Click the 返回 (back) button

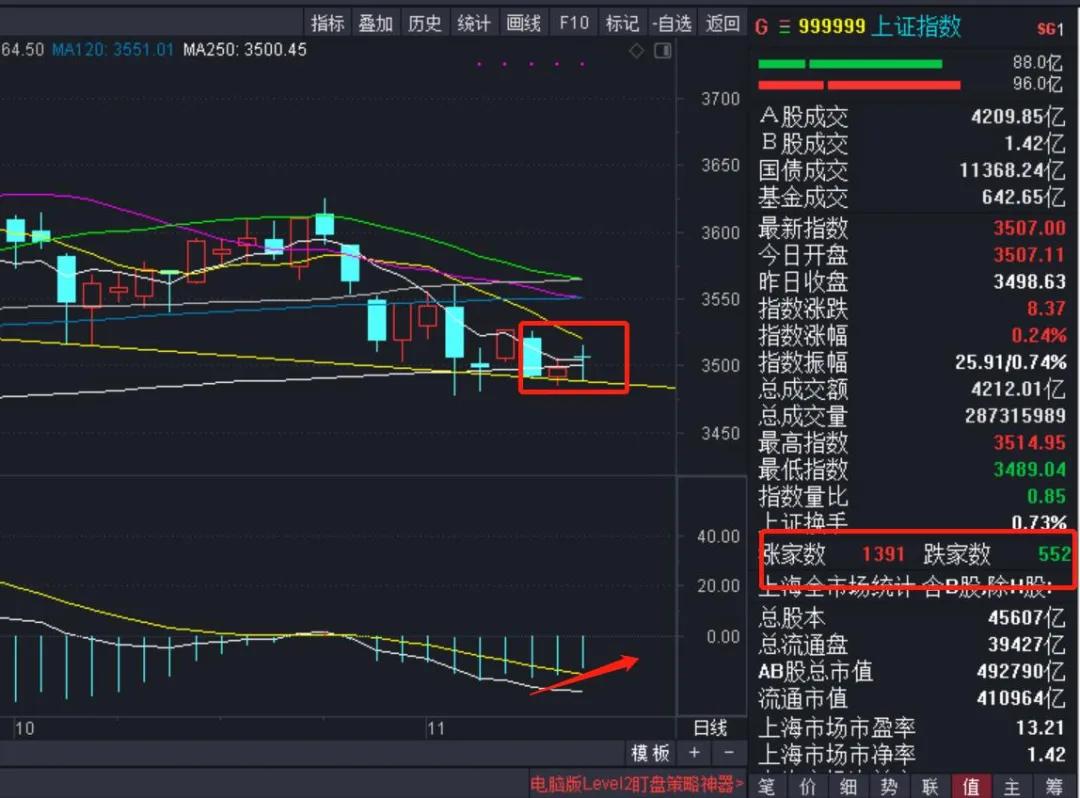click(721, 22)
